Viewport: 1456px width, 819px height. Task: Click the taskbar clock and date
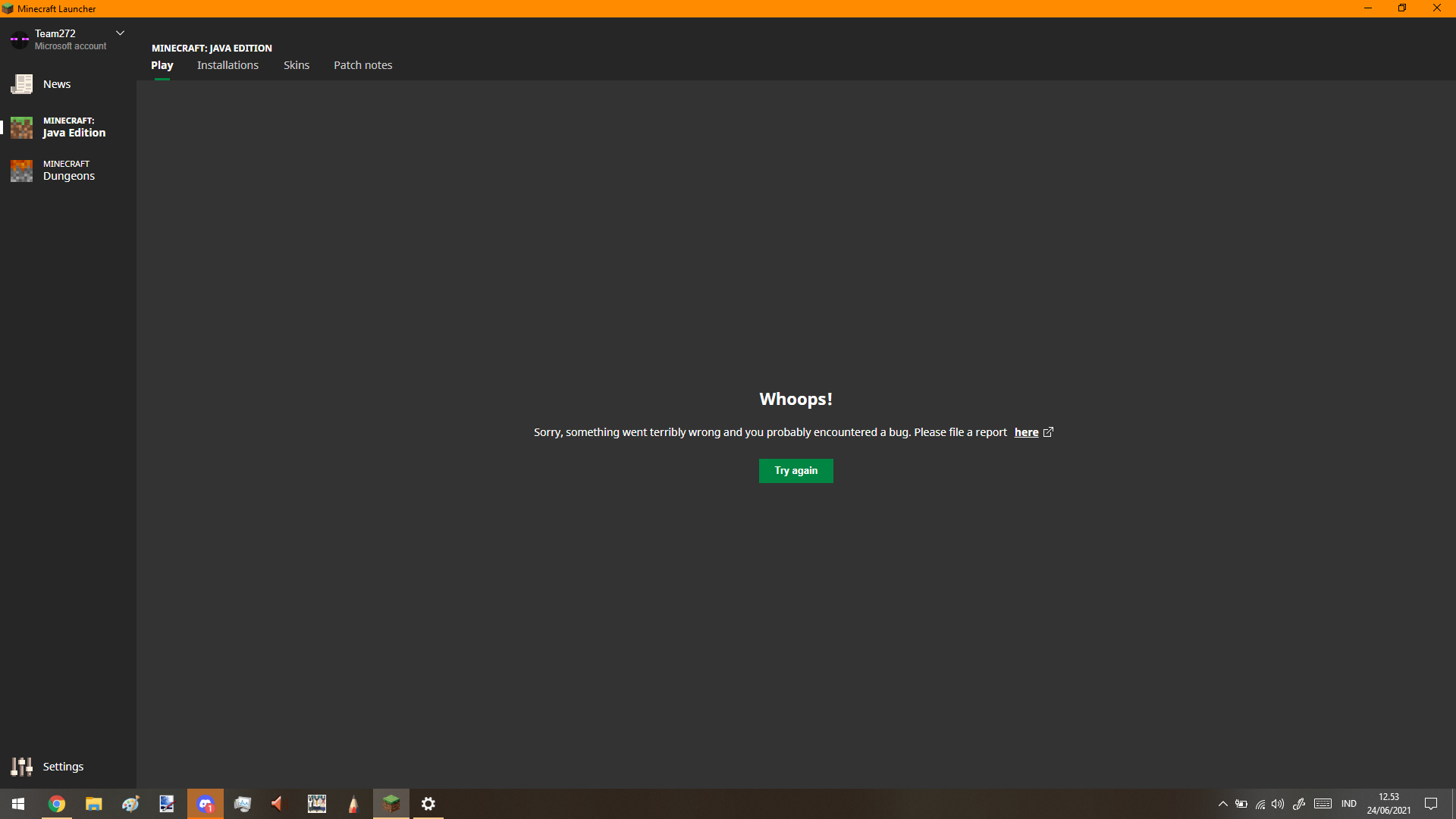(1389, 804)
